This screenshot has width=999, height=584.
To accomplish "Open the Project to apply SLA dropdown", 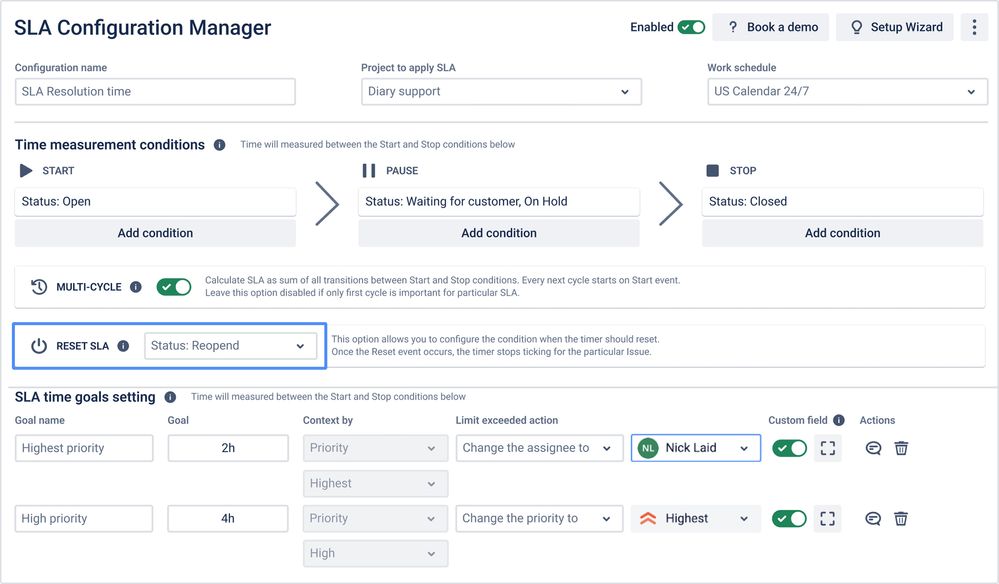I will point(501,92).
